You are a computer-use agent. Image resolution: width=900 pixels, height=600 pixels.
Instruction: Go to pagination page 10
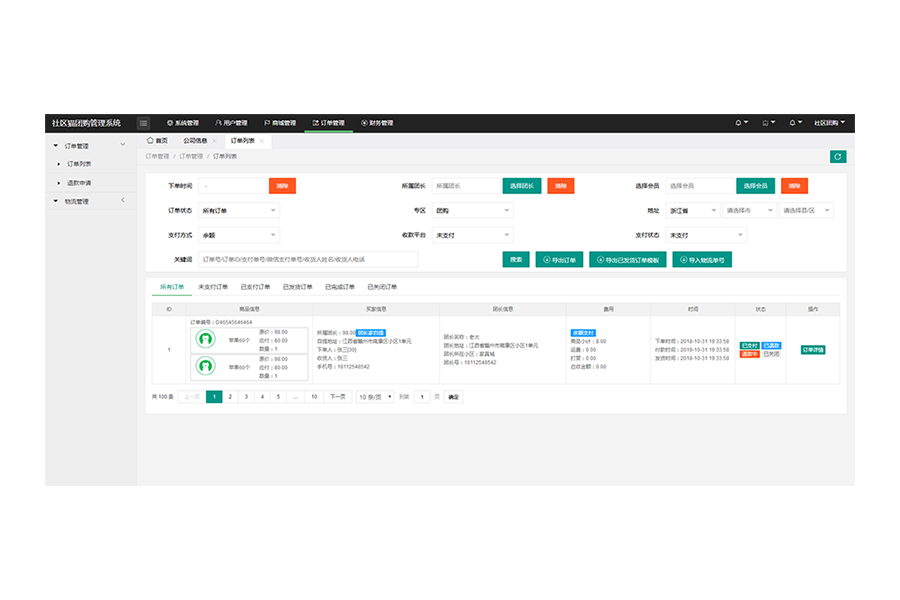(x=314, y=397)
